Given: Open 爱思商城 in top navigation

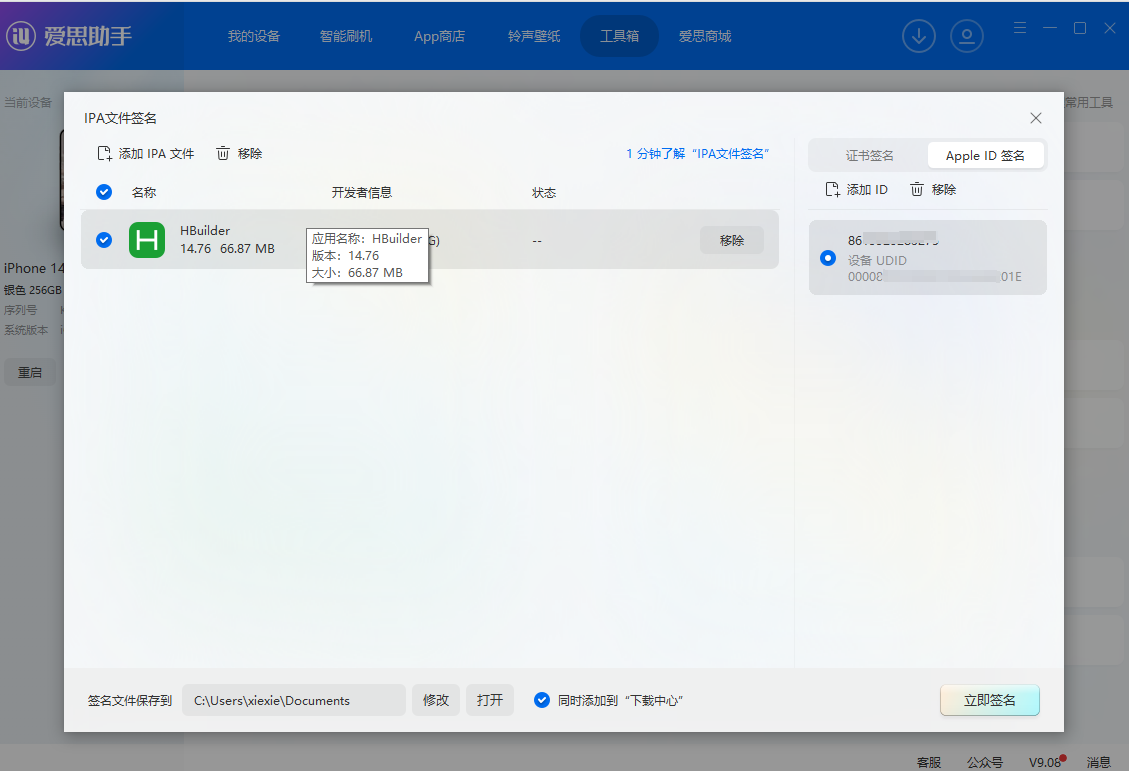Looking at the screenshot, I should coord(705,36).
